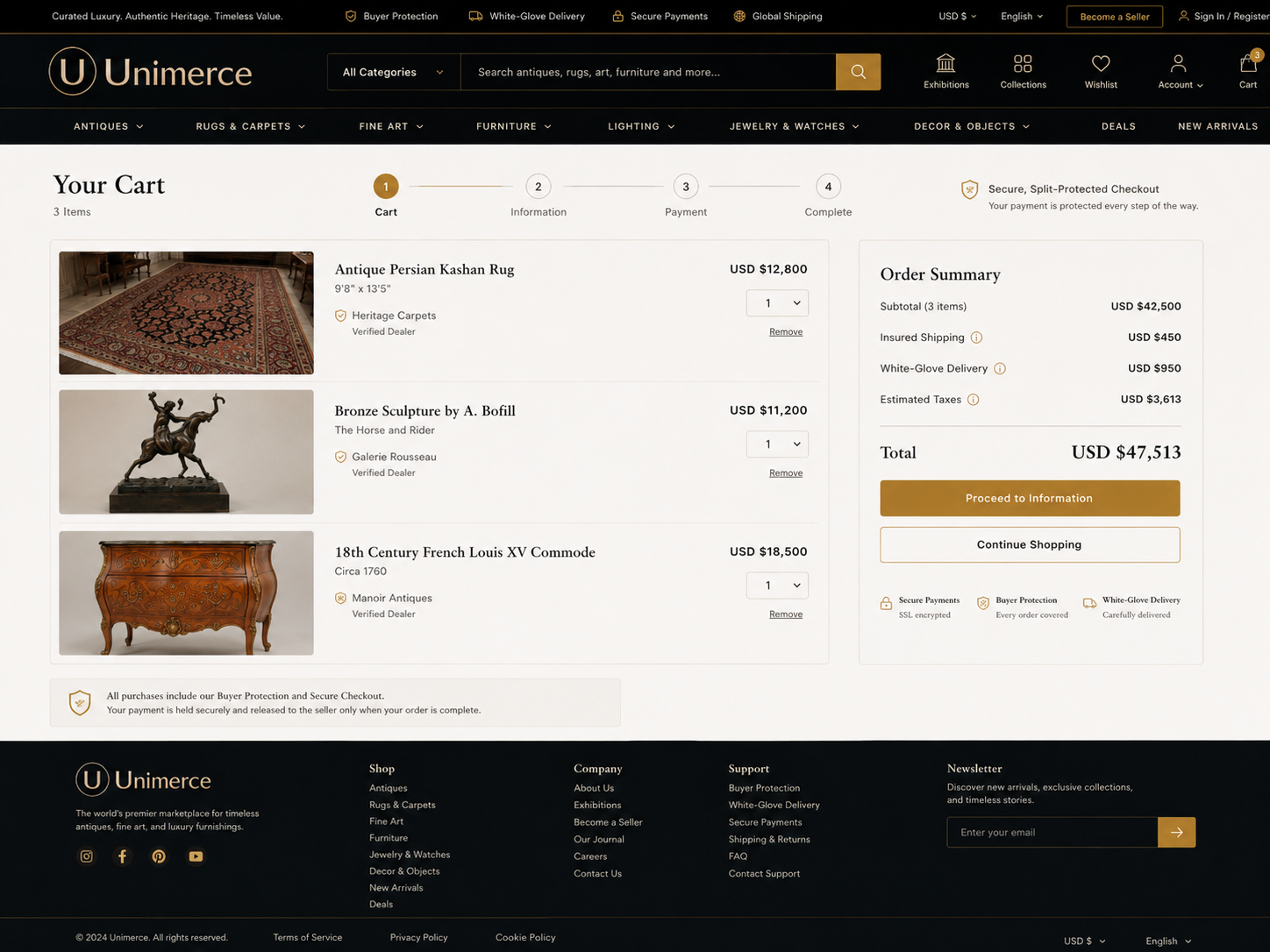Open footer English language dropdown
This screenshot has width=1270, height=952.
[x=1168, y=941]
